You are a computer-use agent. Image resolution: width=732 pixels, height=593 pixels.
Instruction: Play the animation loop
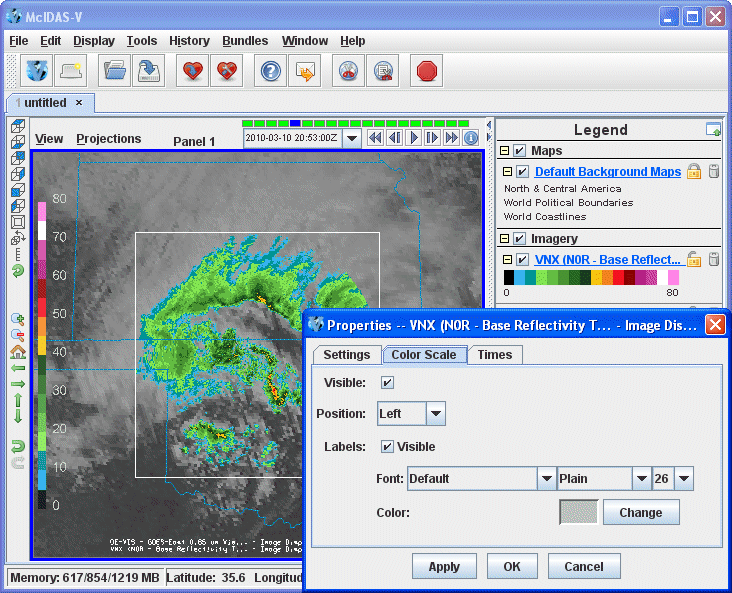[x=414, y=138]
